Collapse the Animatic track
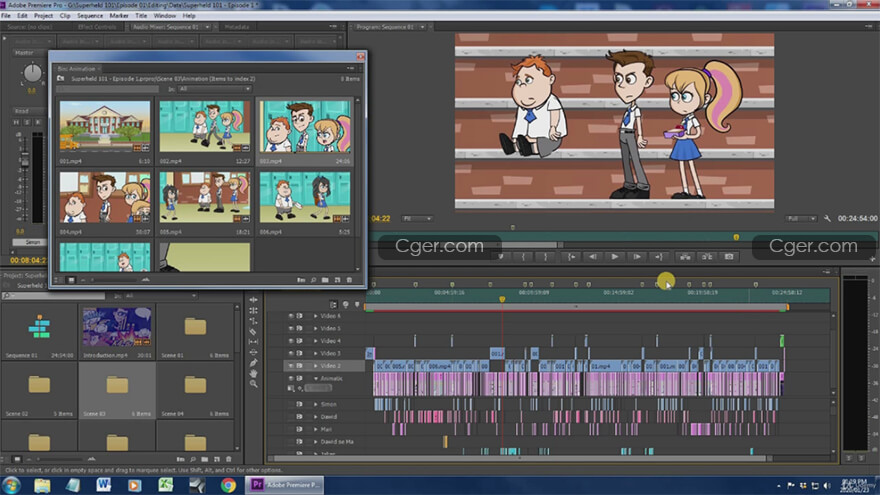The image size is (880, 495). tap(315, 378)
